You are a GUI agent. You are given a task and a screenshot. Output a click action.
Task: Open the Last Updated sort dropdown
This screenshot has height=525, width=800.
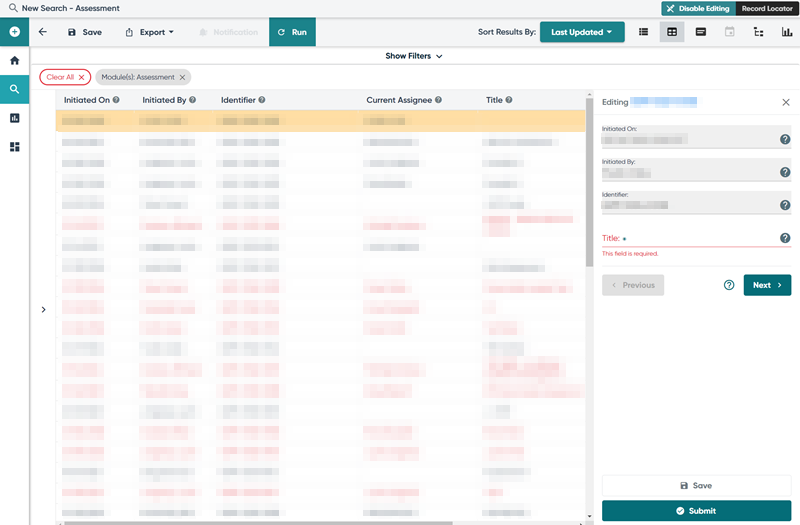pyautogui.click(x=582, y=32)
